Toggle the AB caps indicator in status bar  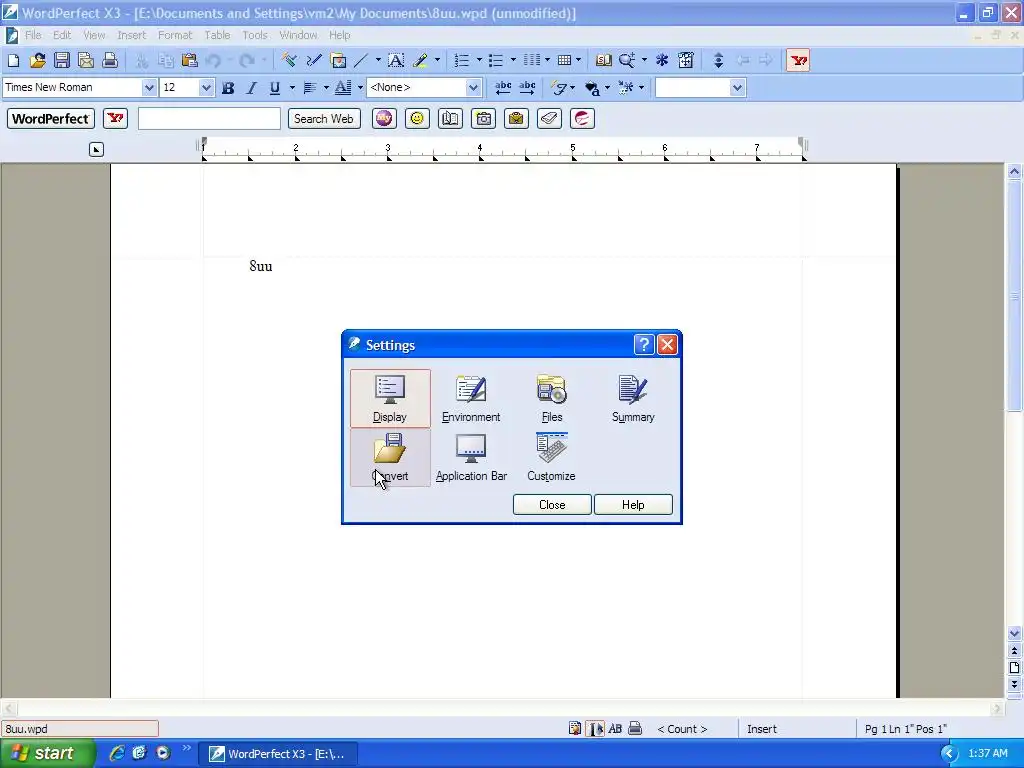(615, 728)
